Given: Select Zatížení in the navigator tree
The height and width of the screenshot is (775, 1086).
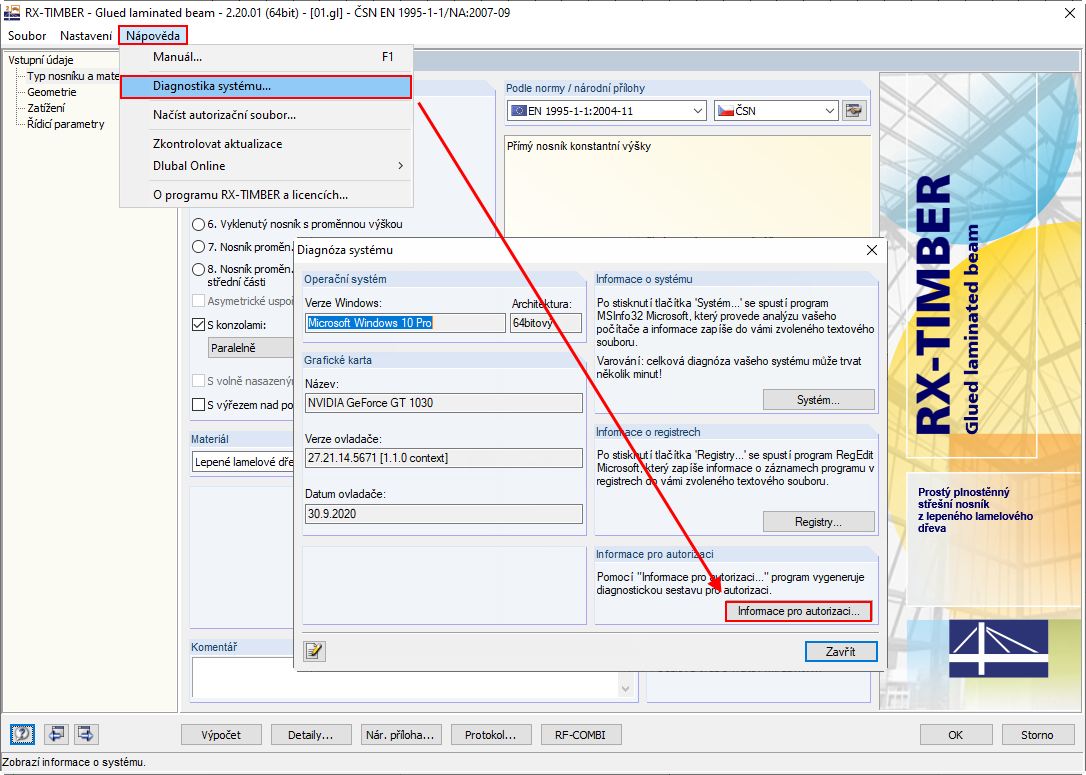Looking at the screenshot, I should [x=46, y=108].
